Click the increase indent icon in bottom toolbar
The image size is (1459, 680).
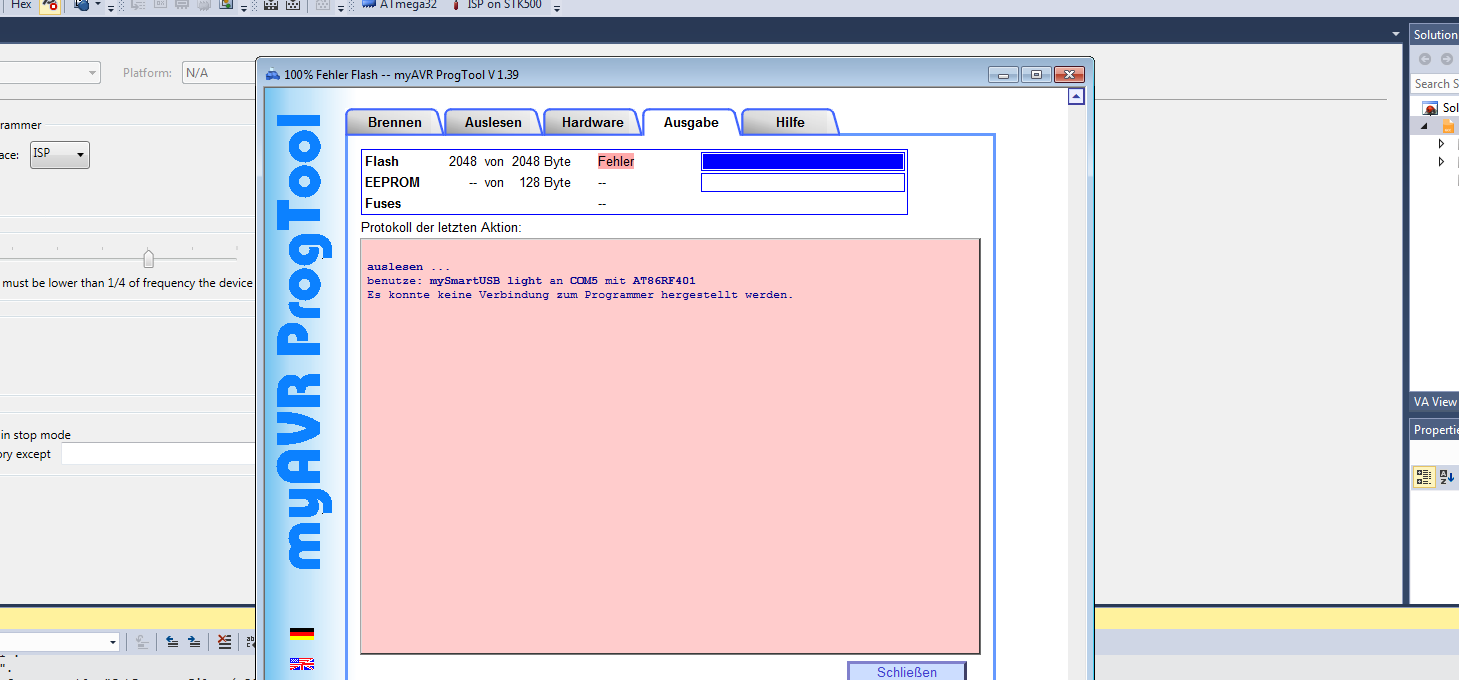tap(194, 642)
